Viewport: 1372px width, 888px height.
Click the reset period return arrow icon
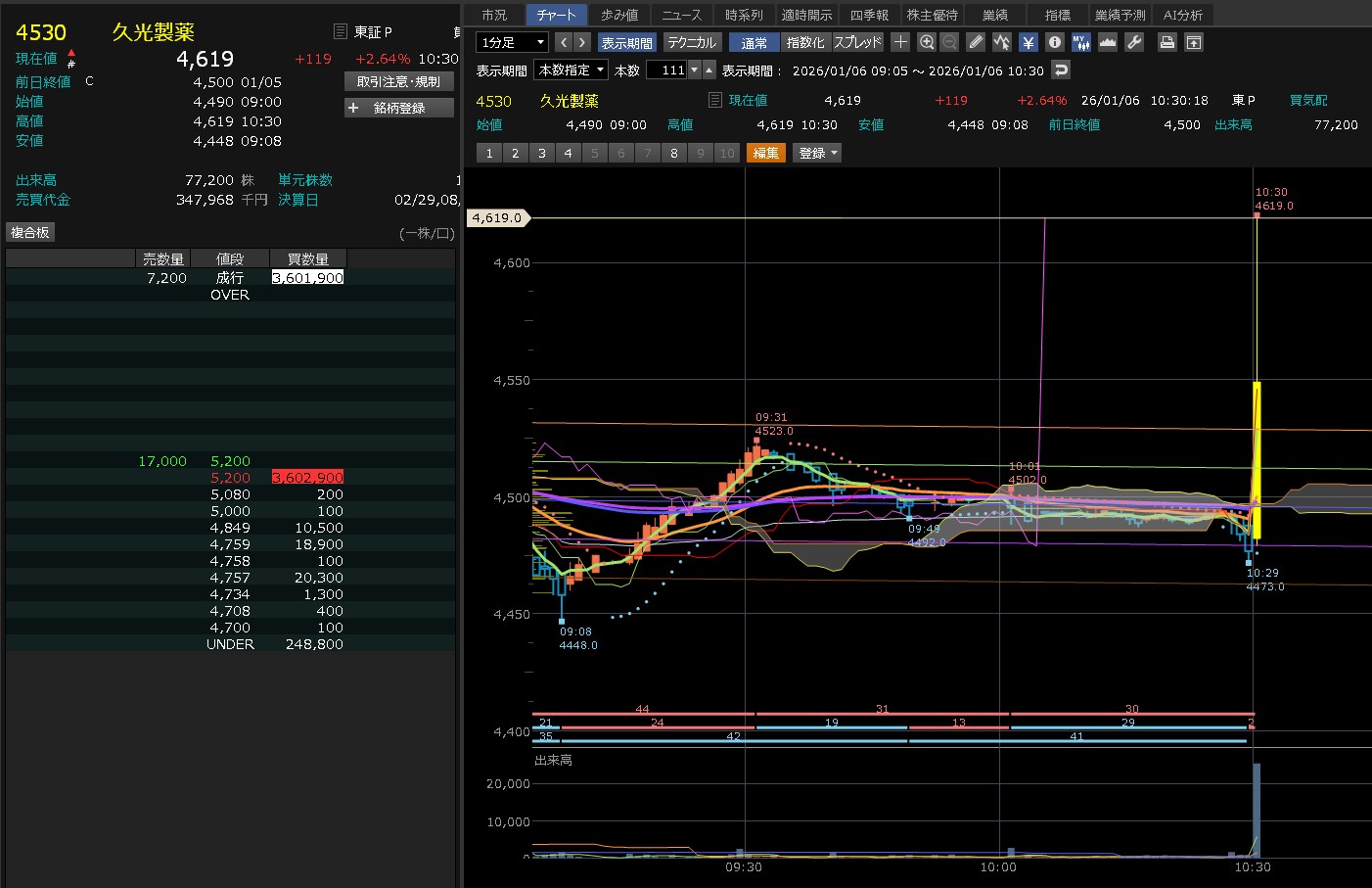pos(1061,70)
